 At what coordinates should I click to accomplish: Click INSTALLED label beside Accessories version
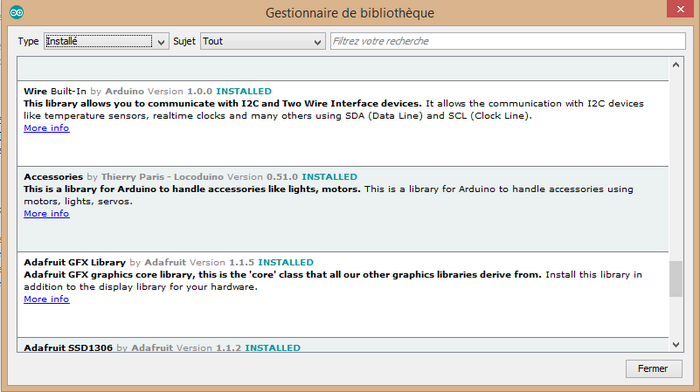pyautogui.click(x=329, y=177)
